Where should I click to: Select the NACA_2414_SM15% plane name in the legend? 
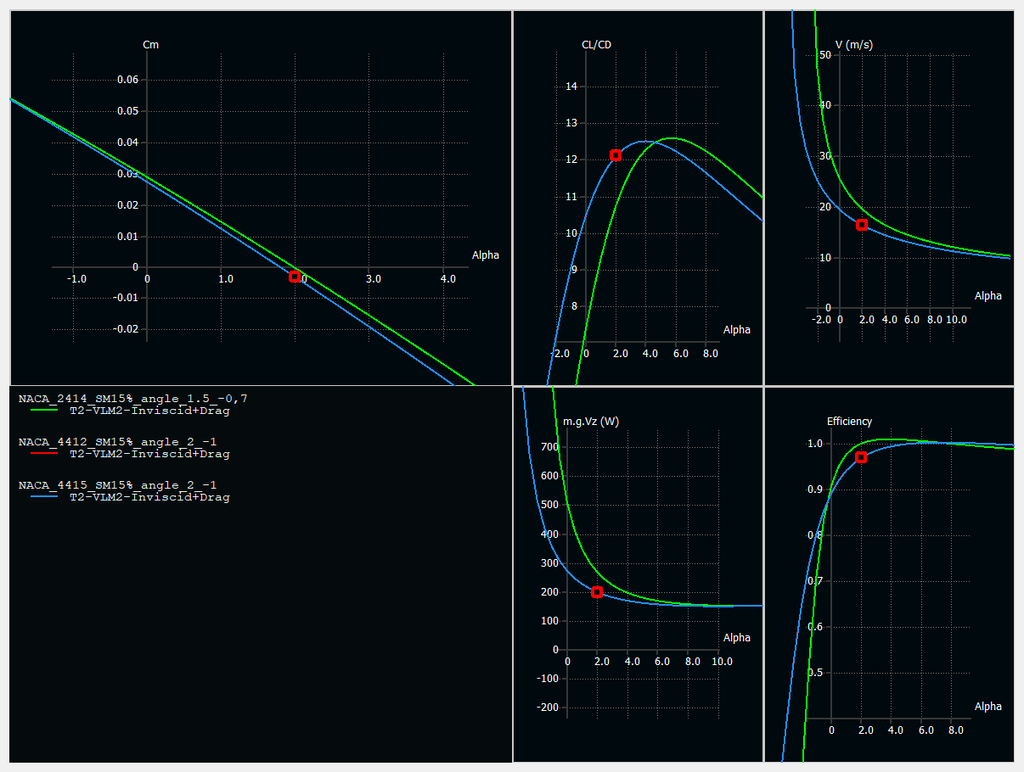[132, 398]
